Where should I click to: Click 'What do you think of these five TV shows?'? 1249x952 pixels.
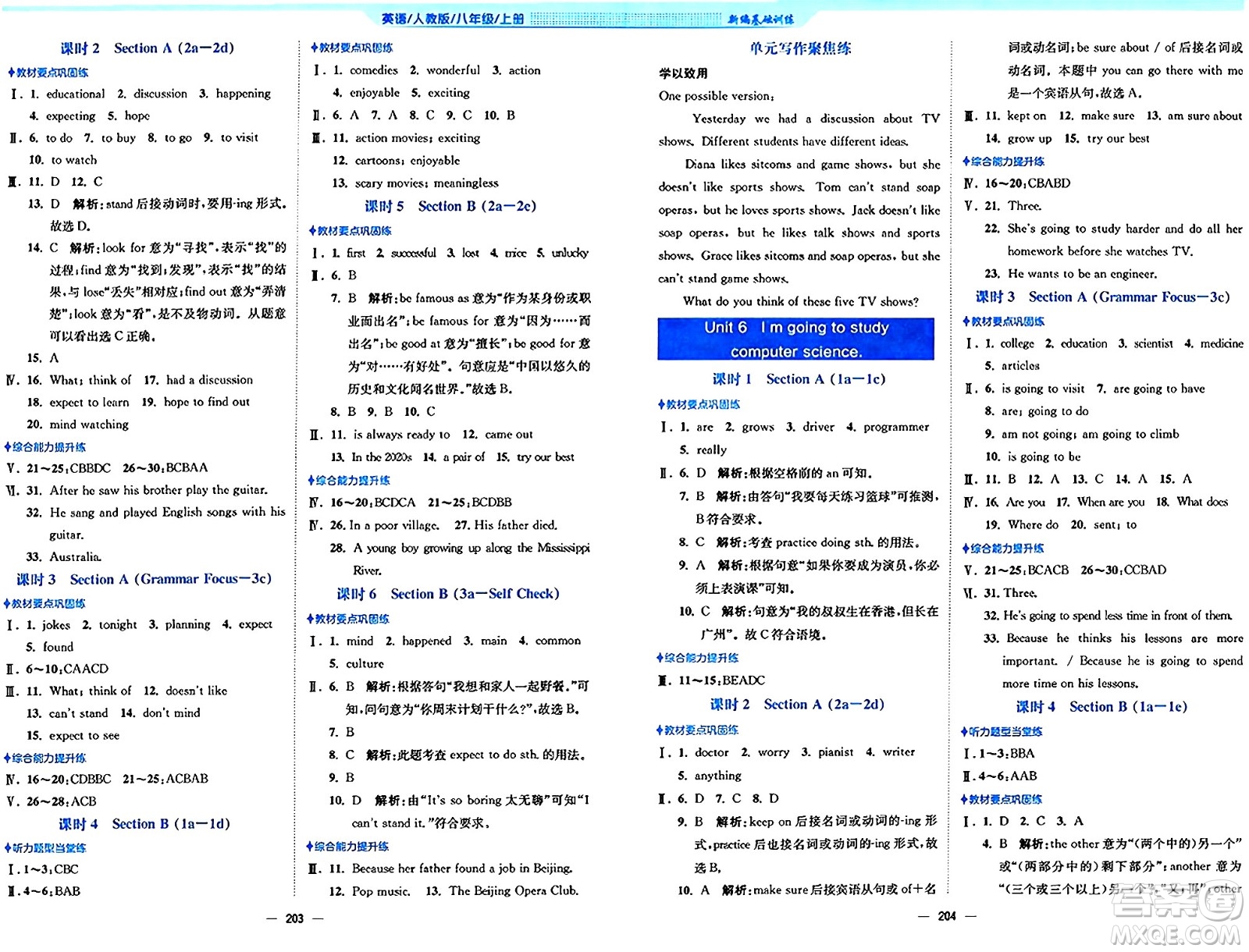coord(800,302)
